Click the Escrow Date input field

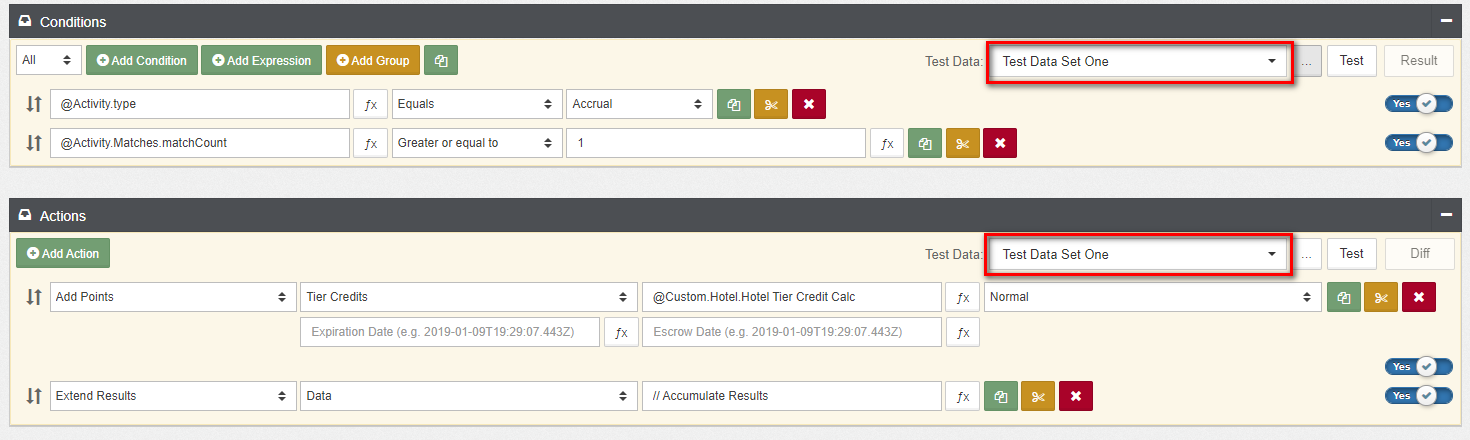(791, 333)
